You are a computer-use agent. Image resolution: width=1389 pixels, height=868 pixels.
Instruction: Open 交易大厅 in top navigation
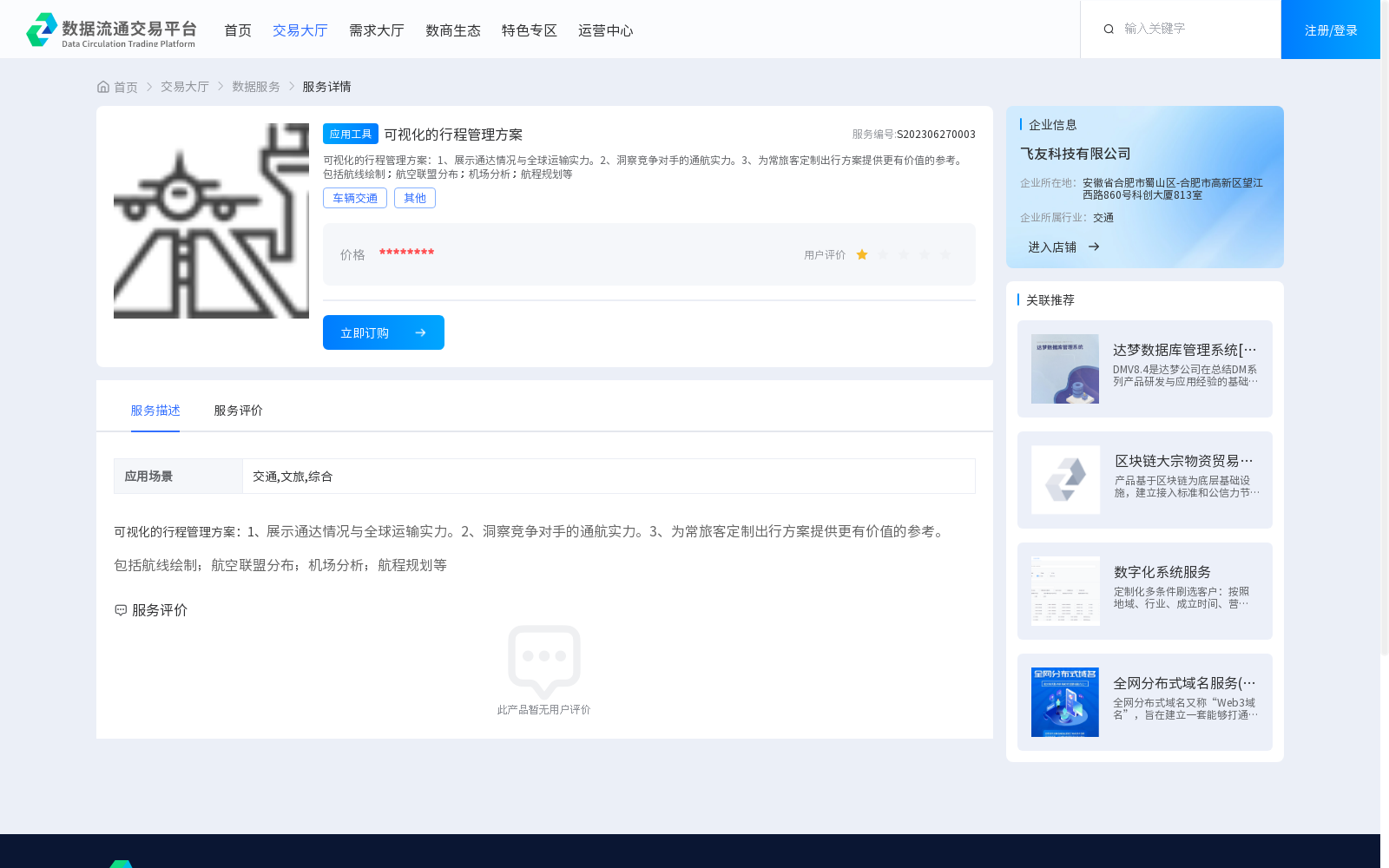(x=300, y=30)
